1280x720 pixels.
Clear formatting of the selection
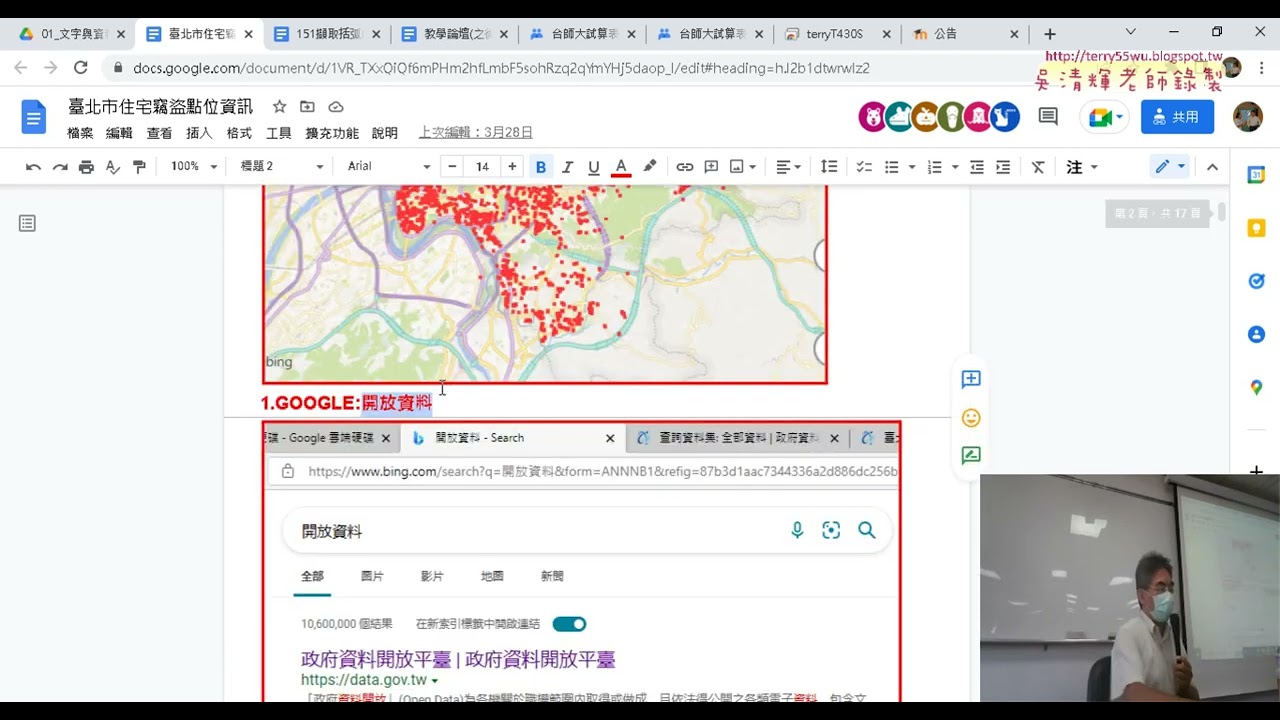(1038, 167)
